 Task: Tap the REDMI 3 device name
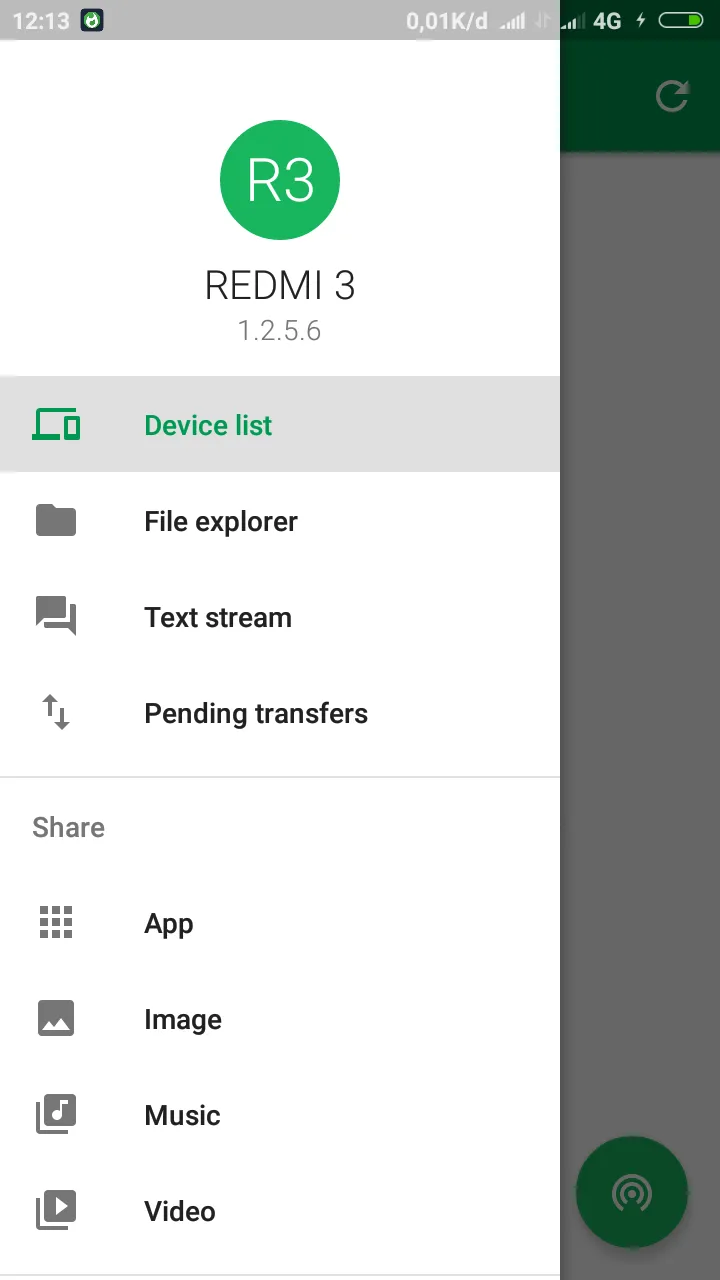[x=280, y=286]
